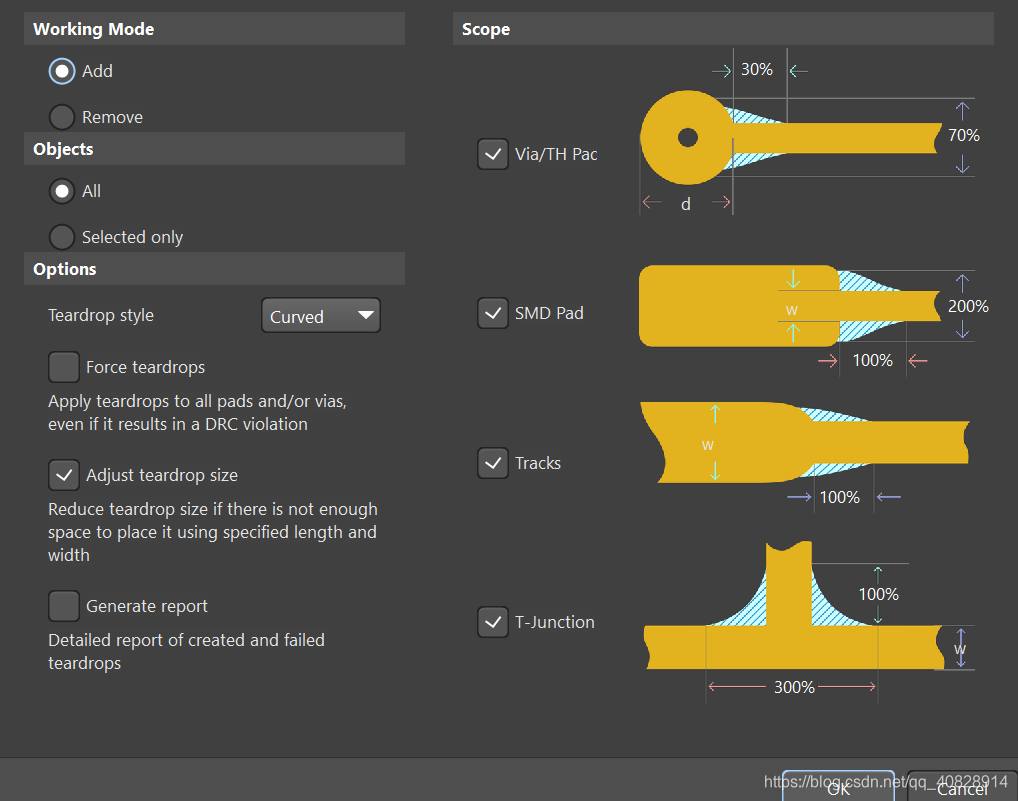Edit the T-Junction 300% length value
This screenshot has height=801, width=1018.
coord(794,687)
